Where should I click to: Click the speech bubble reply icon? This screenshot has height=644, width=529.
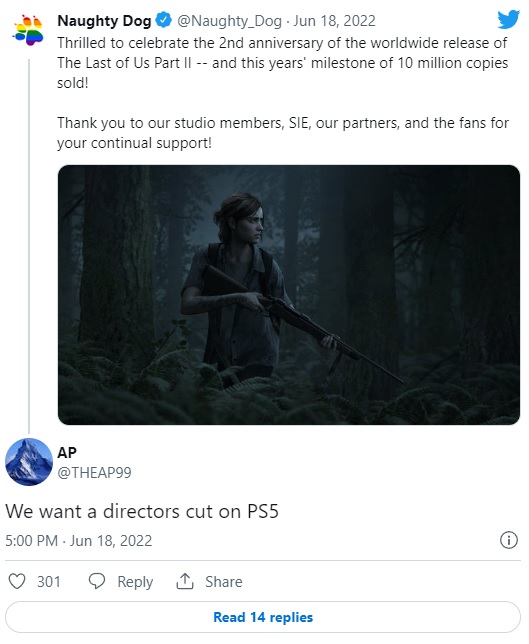click(97, 582)
